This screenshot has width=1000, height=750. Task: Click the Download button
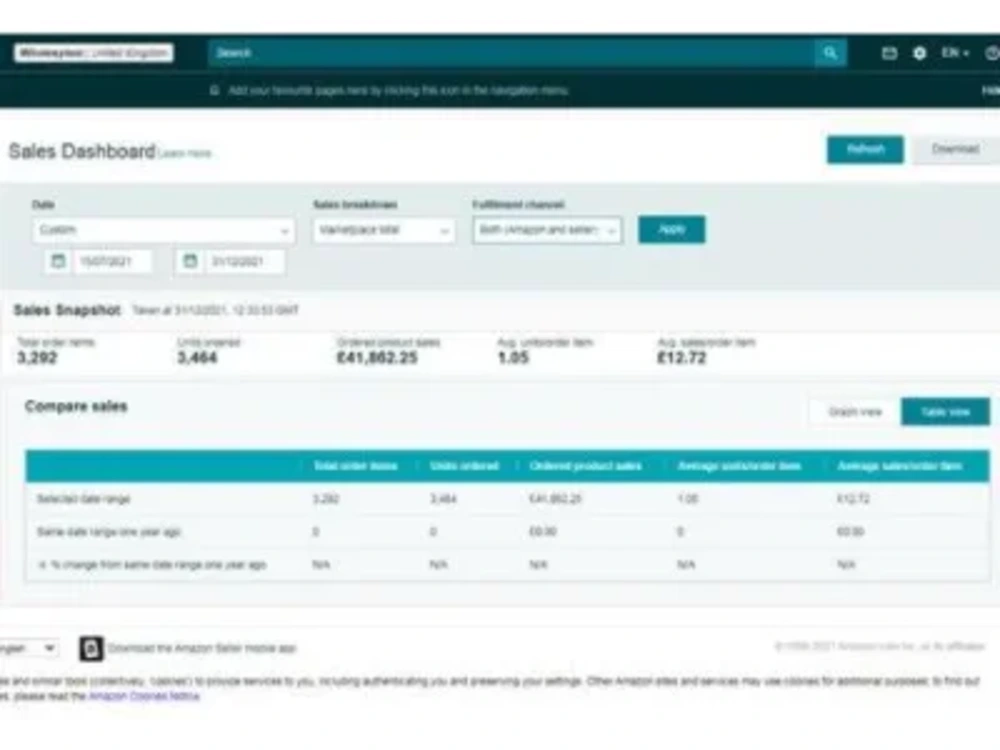coord(955,150)
